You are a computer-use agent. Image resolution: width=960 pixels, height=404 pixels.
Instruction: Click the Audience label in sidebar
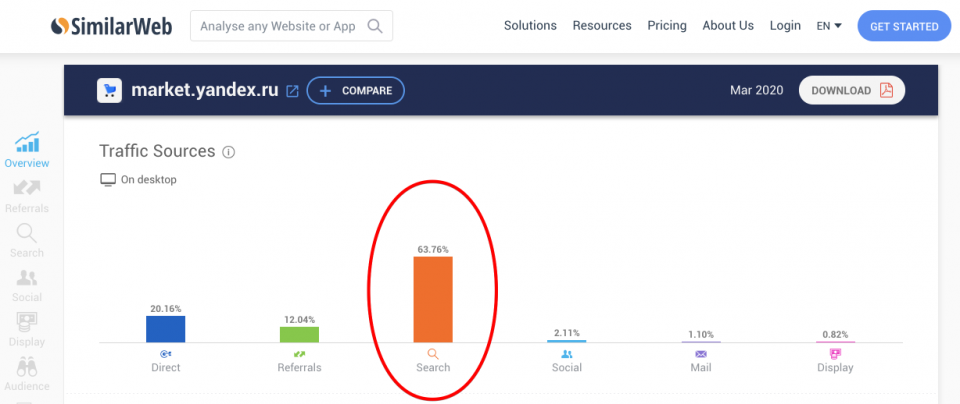pyautogui.click(x=27, y=386)
